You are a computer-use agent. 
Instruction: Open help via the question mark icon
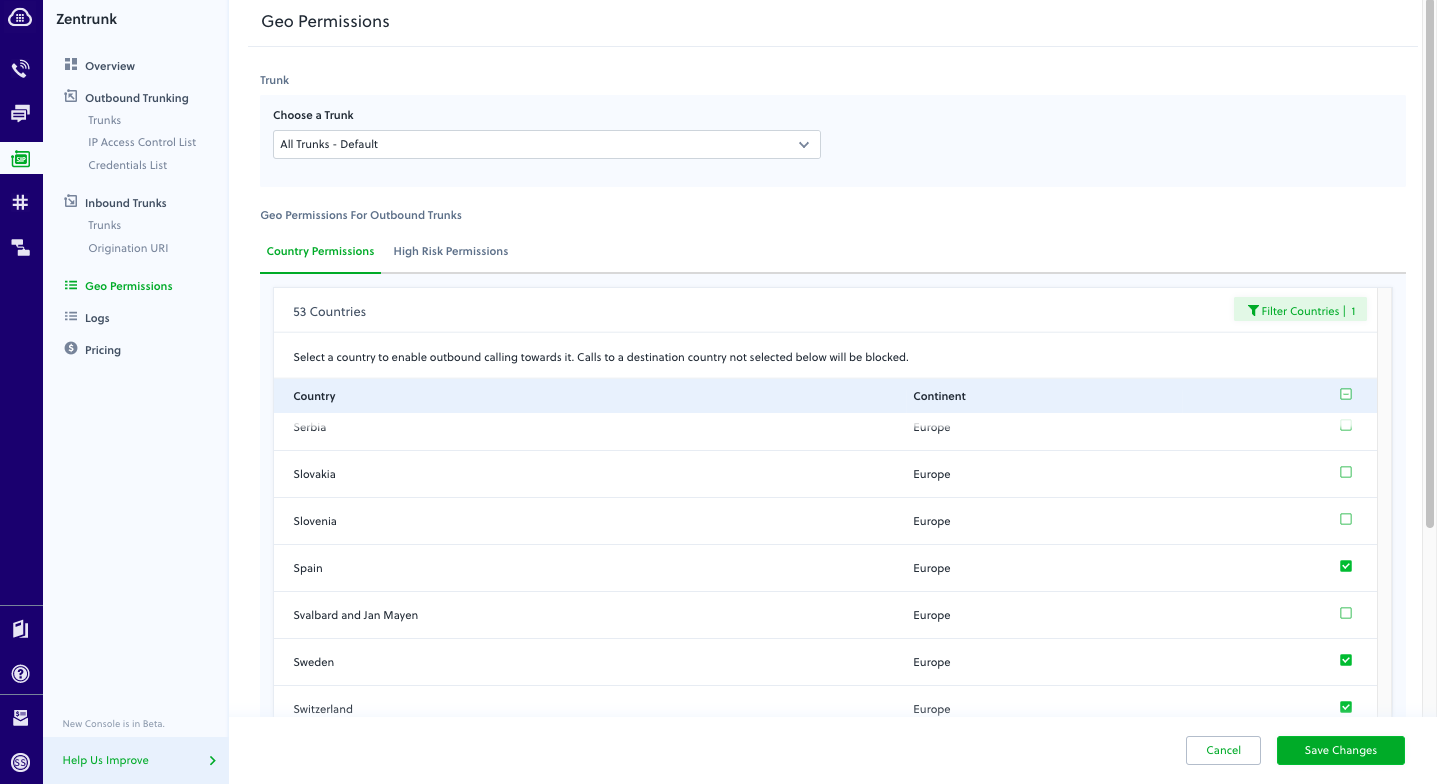pos(21,673)
